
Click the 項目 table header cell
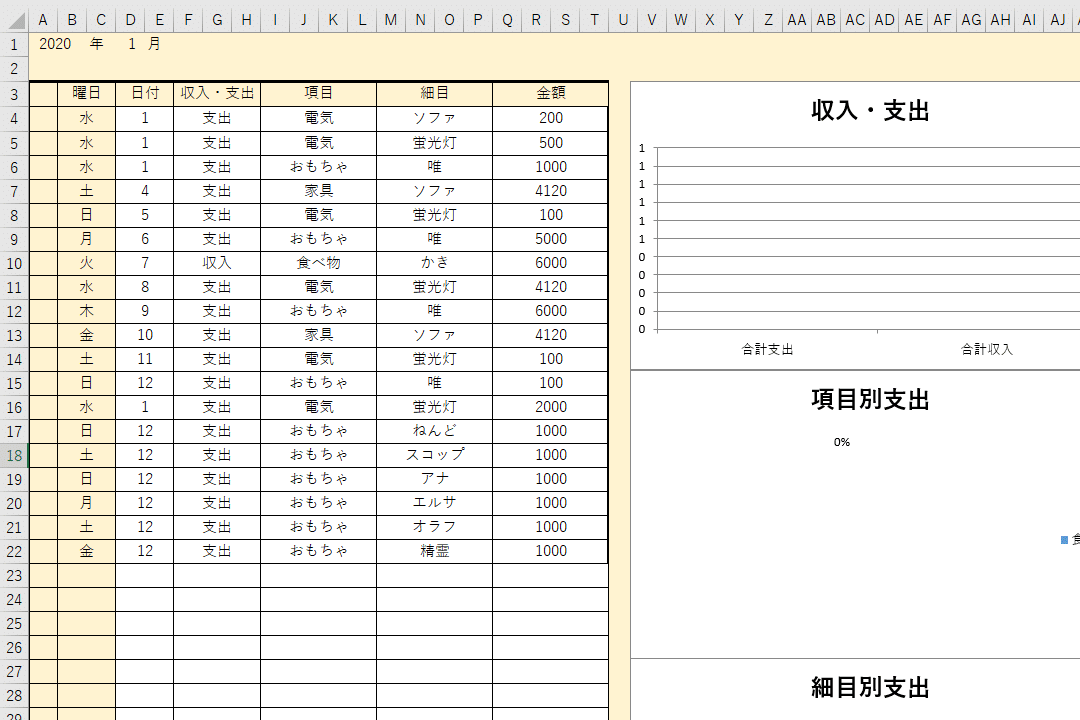(x=318, y=94)
